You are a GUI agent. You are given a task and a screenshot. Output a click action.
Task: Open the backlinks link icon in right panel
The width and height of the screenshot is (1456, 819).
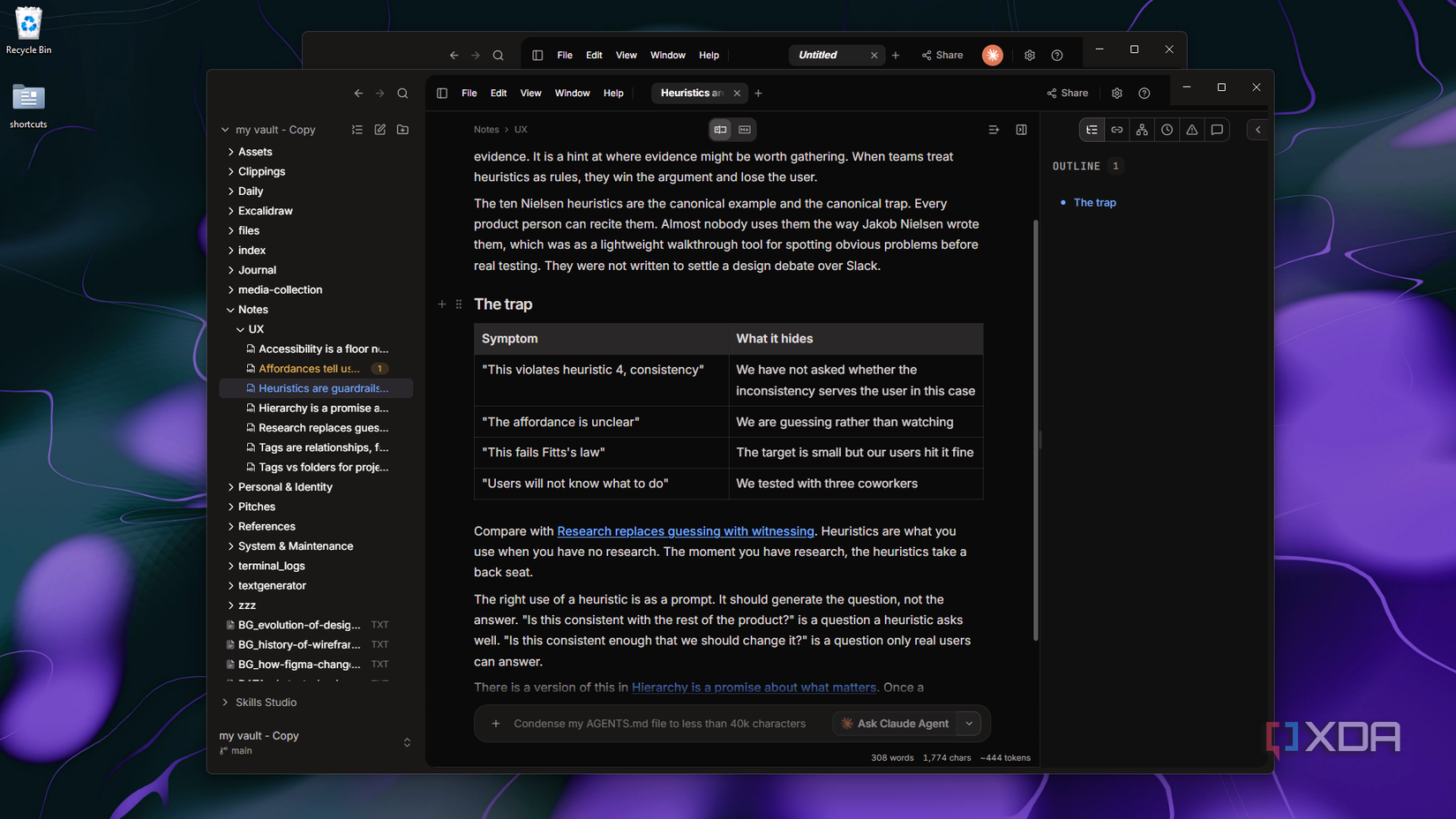pyautogui.click(x=1117, y=130)
